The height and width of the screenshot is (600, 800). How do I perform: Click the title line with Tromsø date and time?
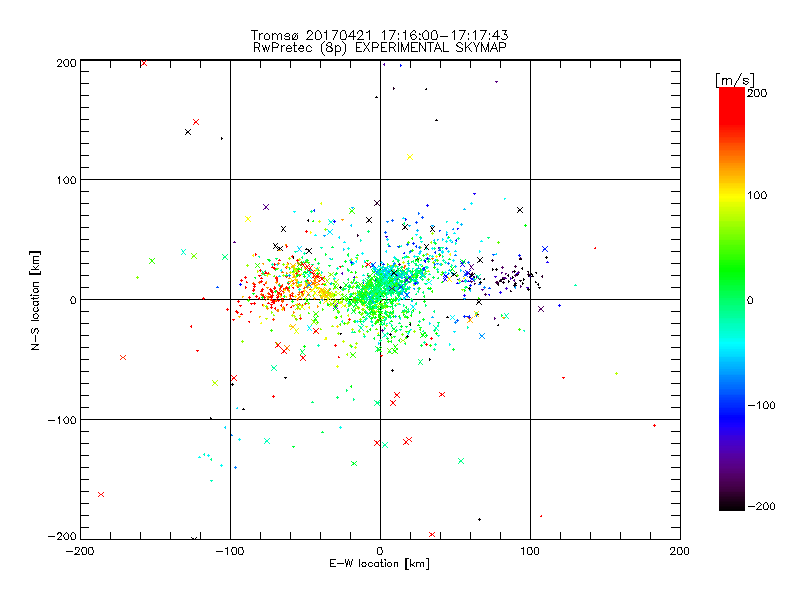tap(379, 35)
